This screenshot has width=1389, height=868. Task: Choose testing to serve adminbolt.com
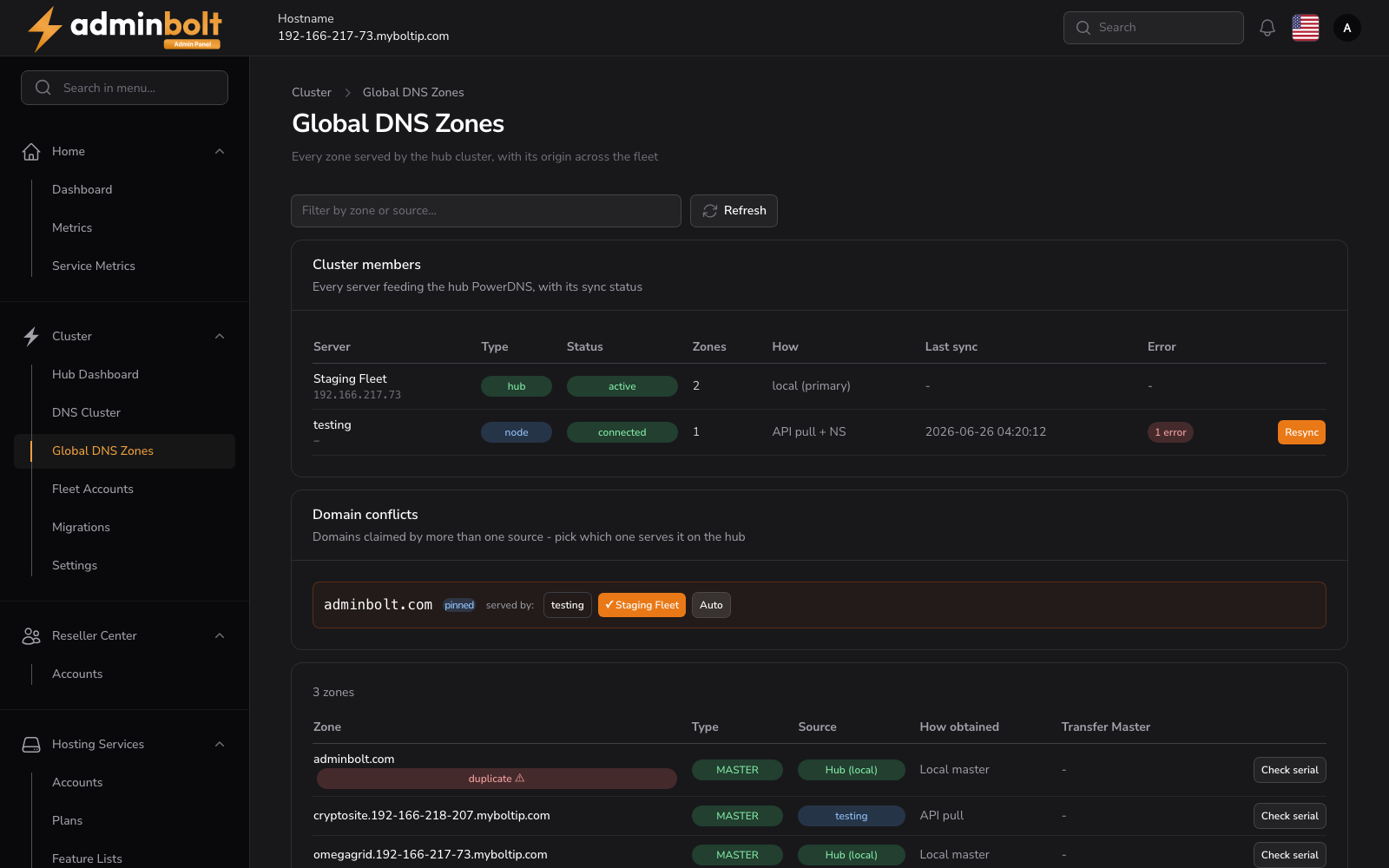click(567, 605)
